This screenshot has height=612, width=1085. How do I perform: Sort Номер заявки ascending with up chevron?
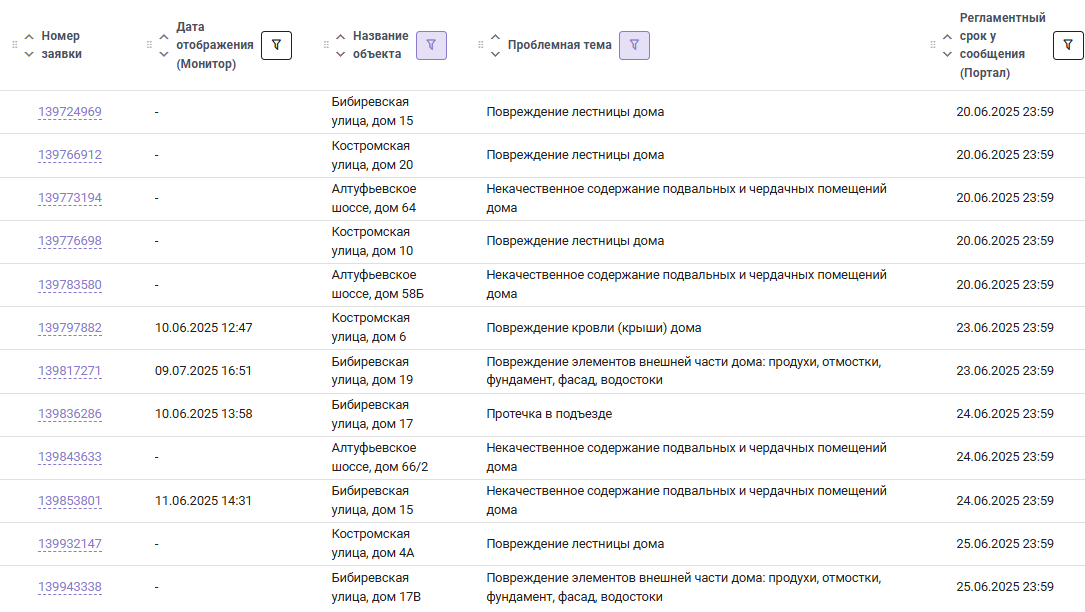[x=29, y=37]
